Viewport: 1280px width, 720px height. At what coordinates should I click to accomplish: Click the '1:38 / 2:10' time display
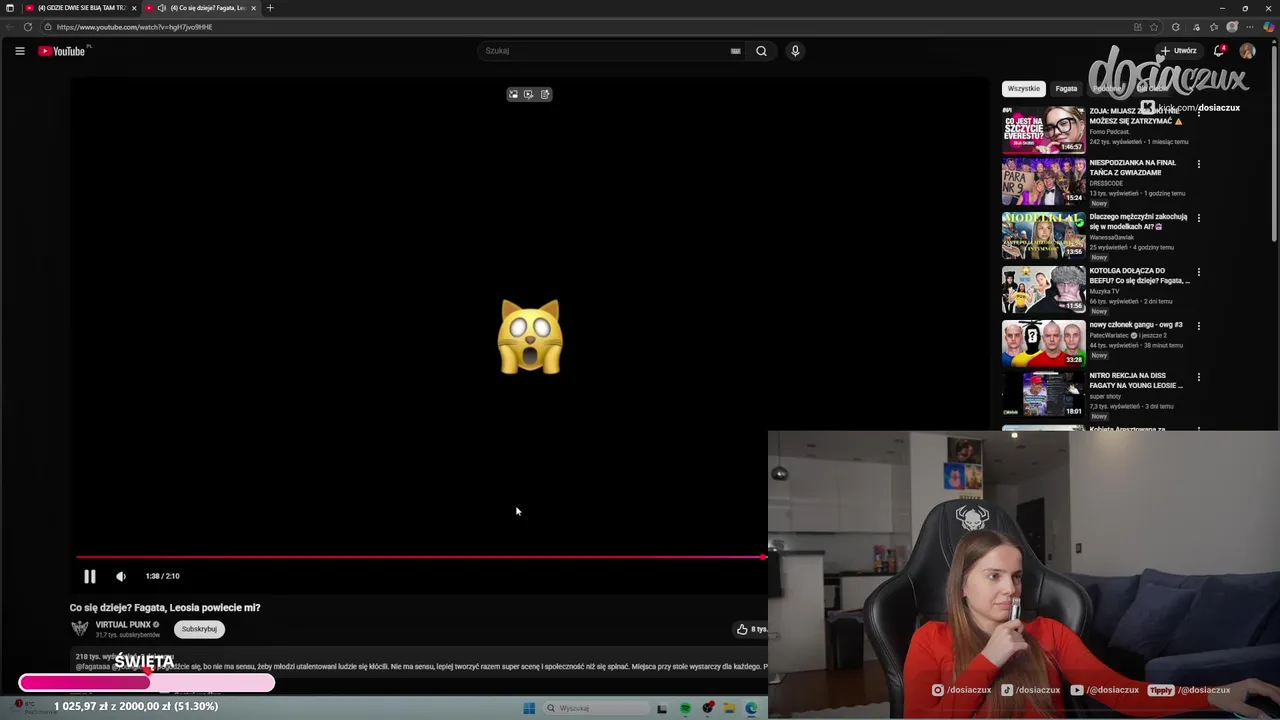point(162,576)
